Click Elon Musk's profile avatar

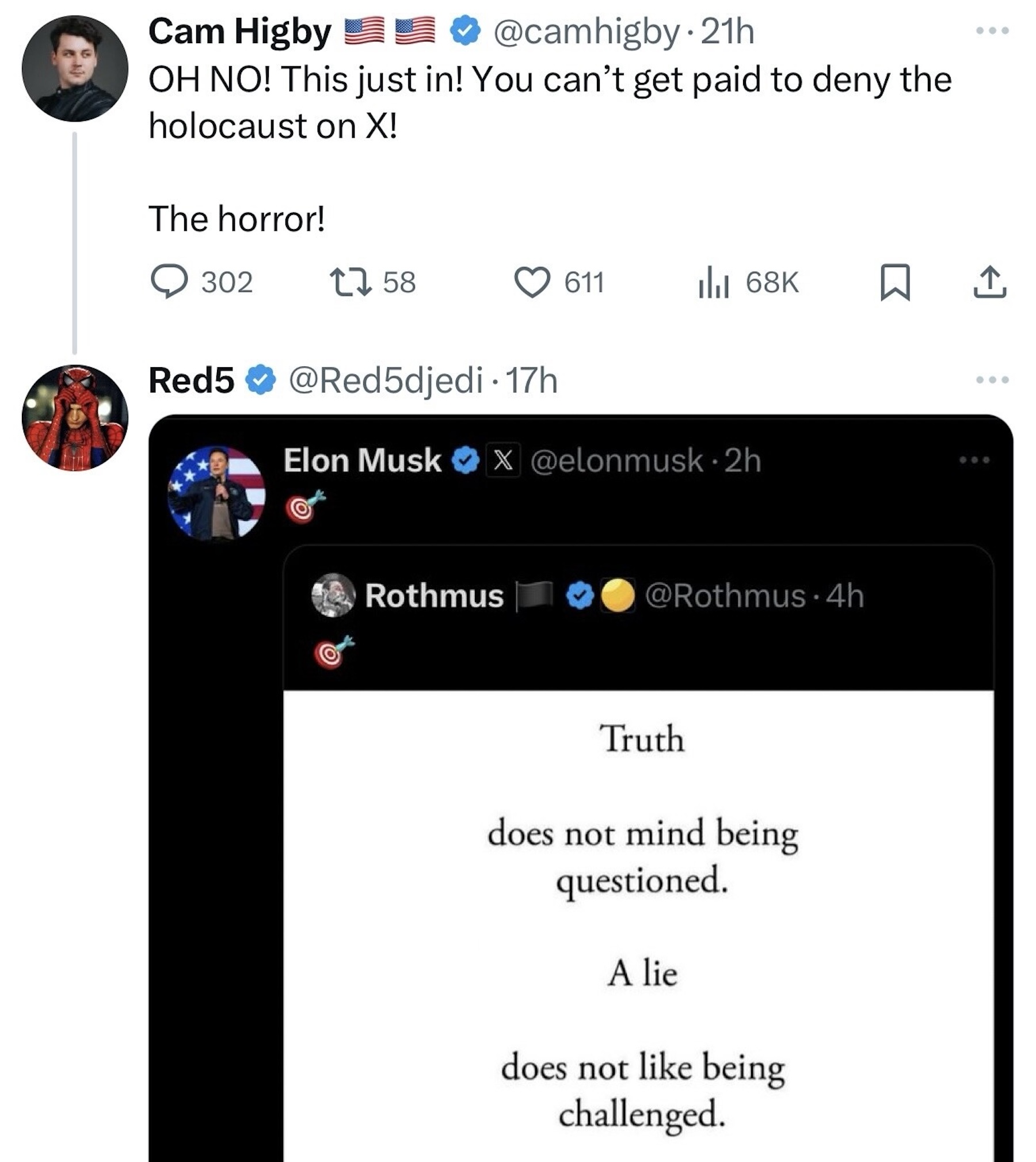[x=216, y=492]
